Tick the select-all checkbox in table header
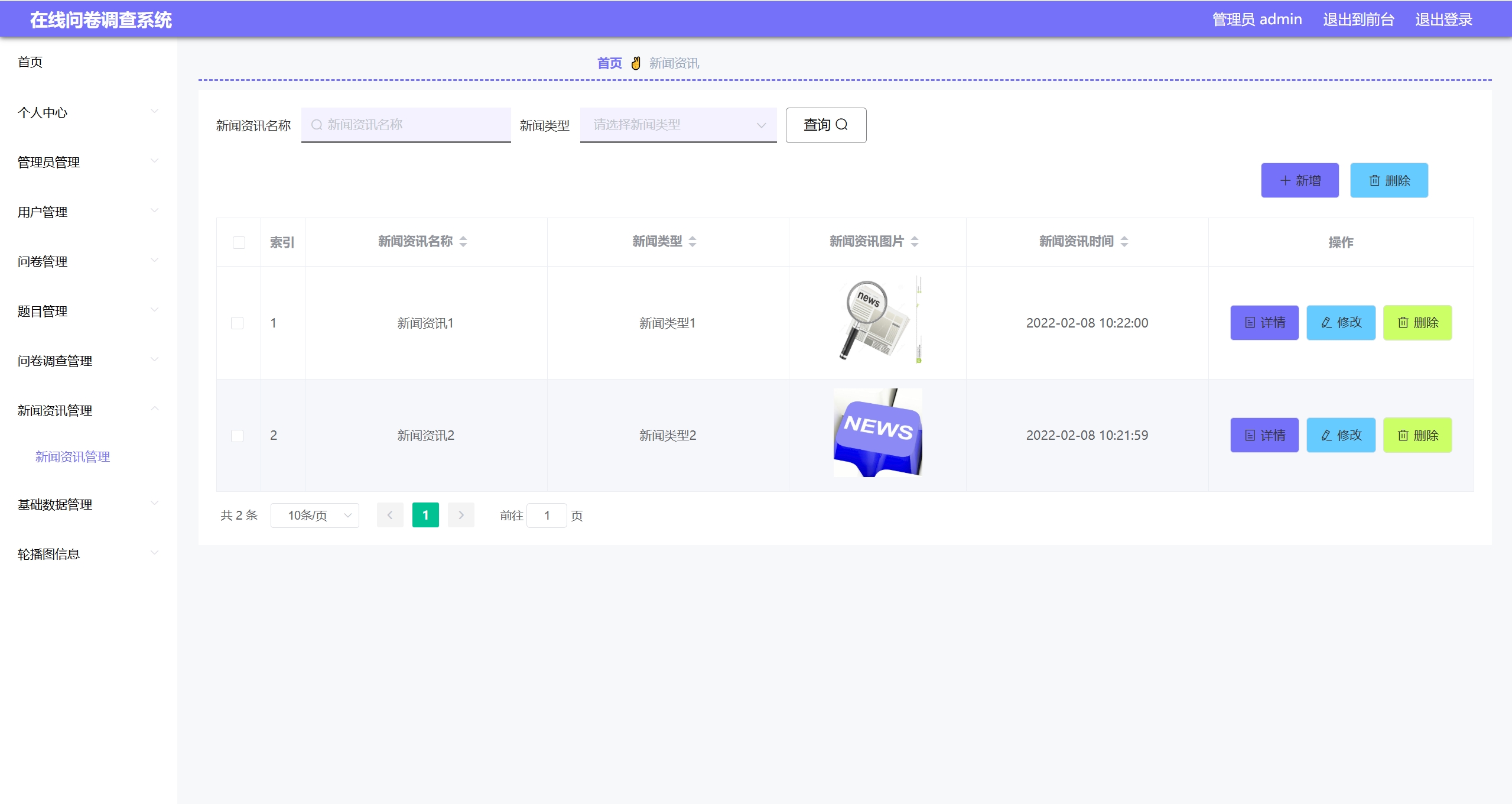This screenshot has width=1512, height=804. [239, 242]
